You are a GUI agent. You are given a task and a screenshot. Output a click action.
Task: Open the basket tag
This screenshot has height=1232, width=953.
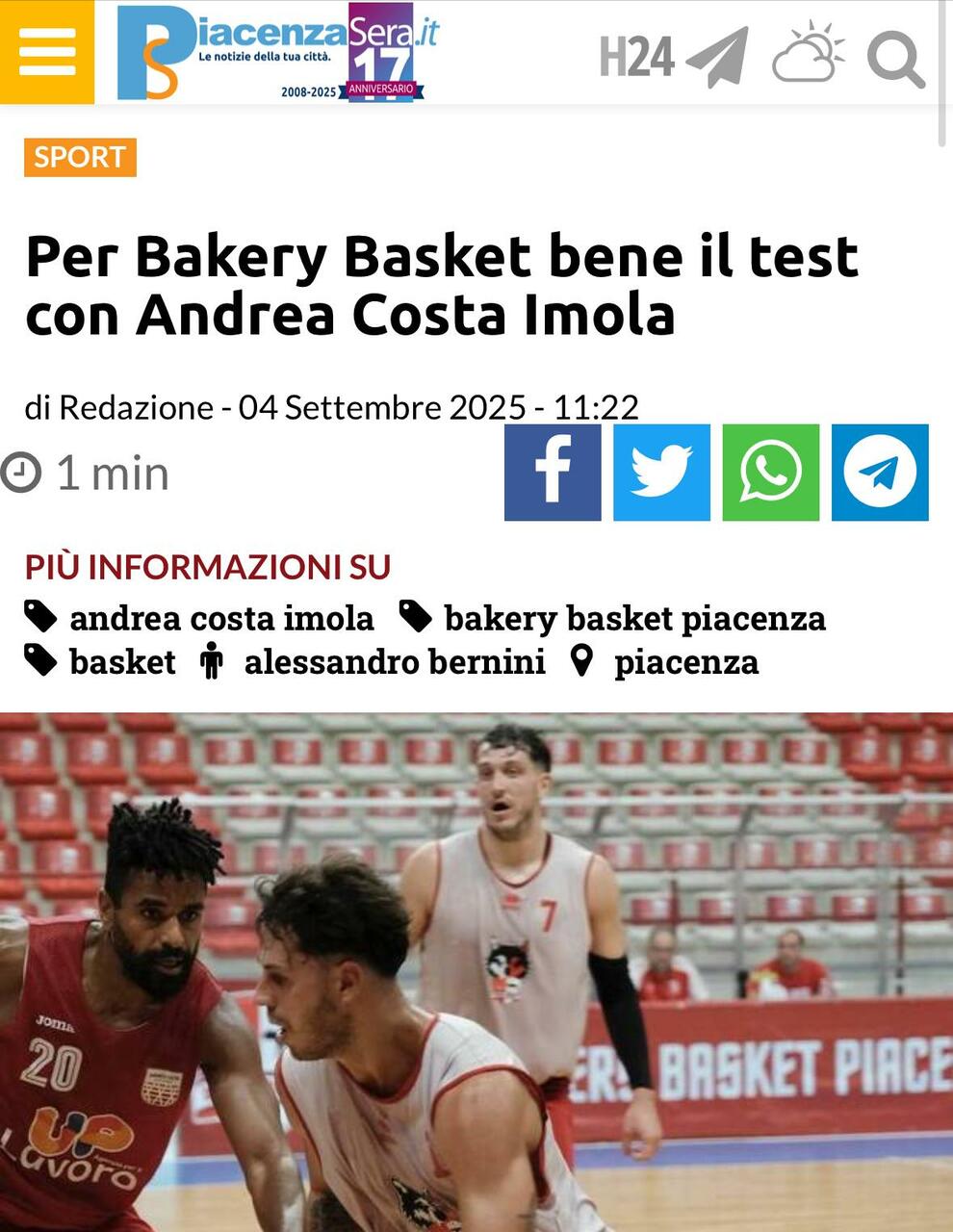[x=122, y=662]
